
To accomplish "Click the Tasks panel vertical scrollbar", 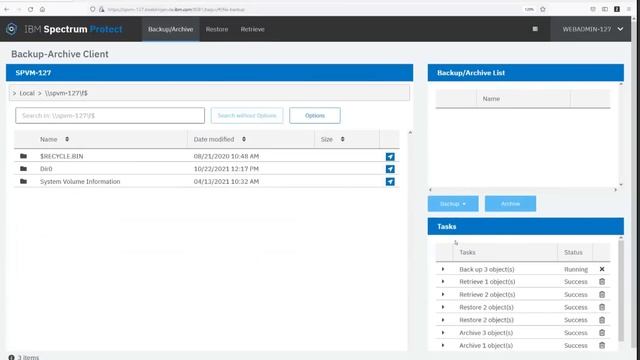I will click(621, 291).
